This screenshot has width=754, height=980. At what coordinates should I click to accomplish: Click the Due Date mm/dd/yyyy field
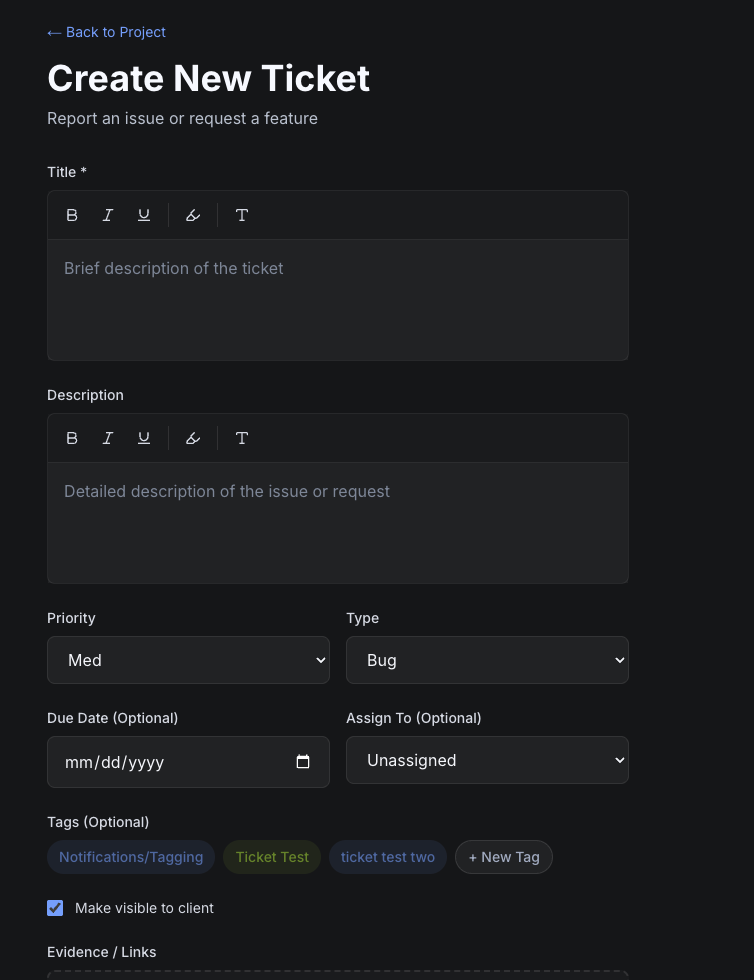(x=188, y=762)
